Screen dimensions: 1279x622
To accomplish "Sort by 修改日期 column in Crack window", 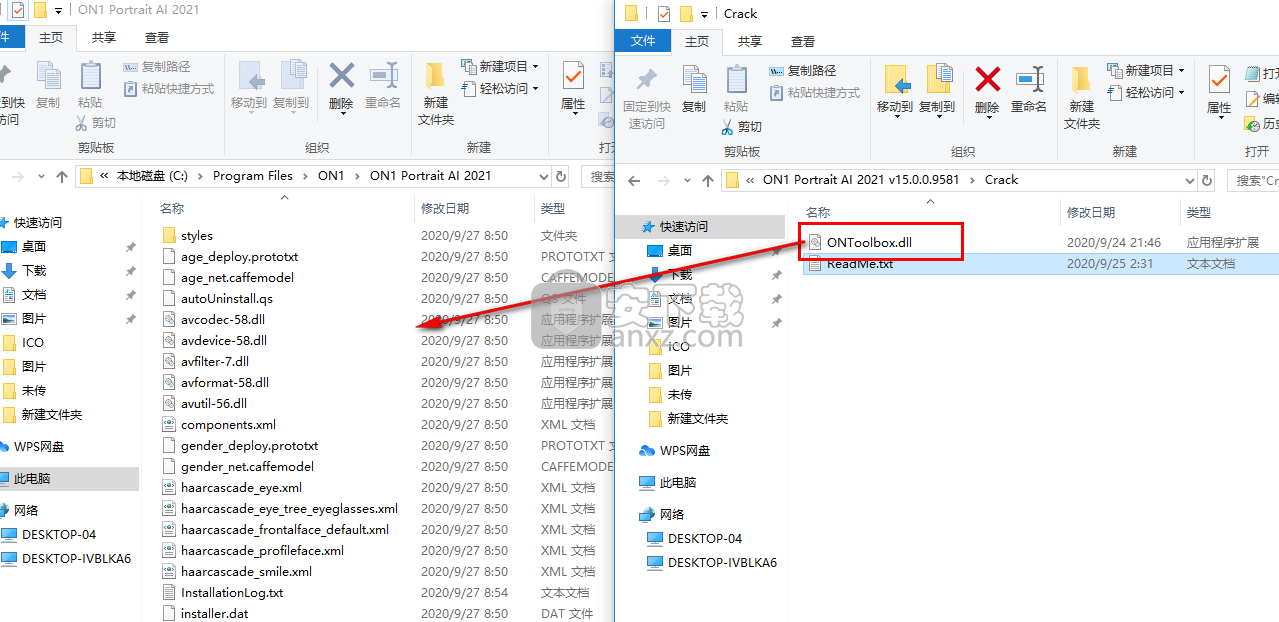I will [x=1090, y=213].
